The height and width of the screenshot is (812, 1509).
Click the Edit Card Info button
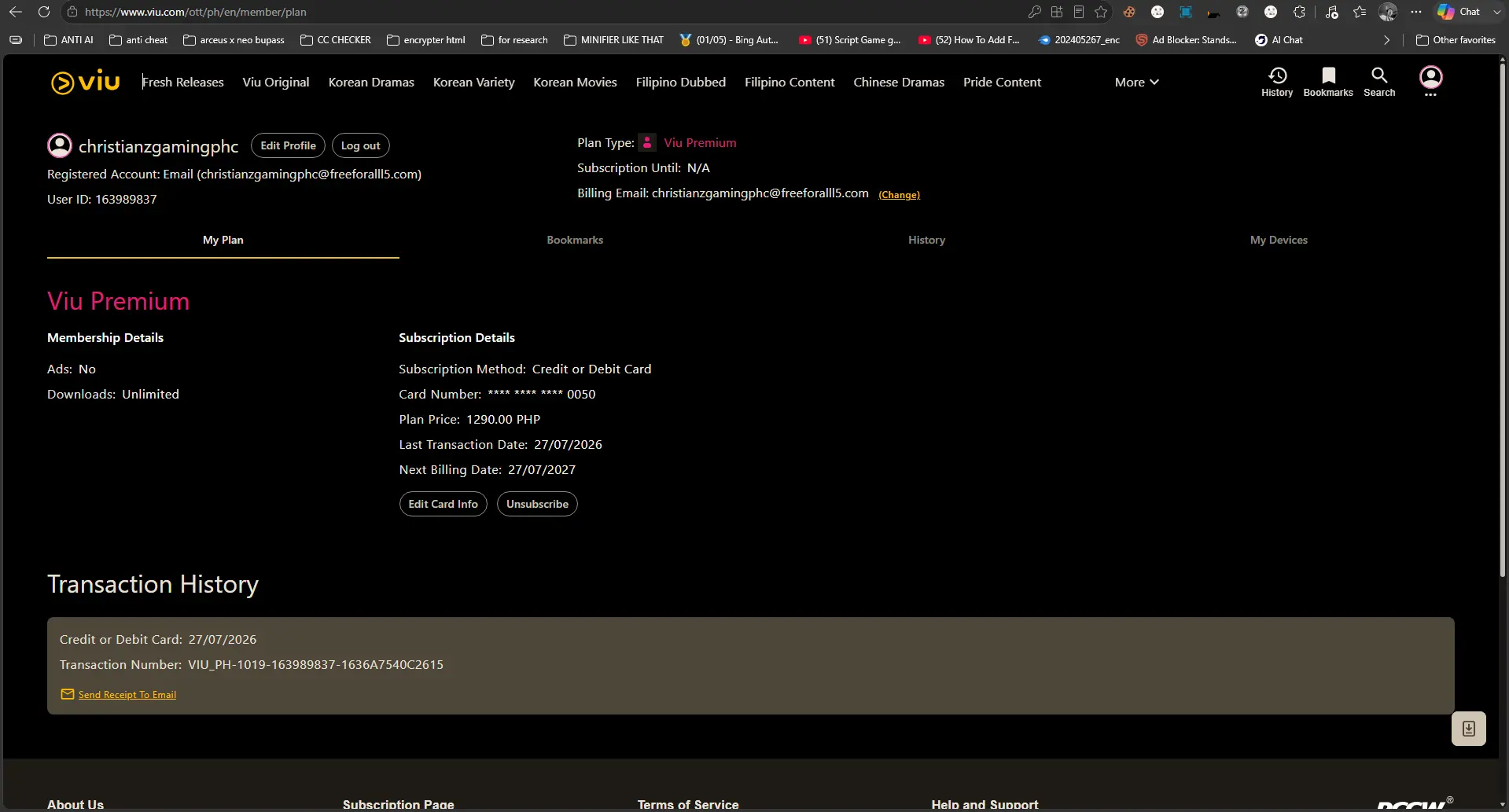[443, 504]
